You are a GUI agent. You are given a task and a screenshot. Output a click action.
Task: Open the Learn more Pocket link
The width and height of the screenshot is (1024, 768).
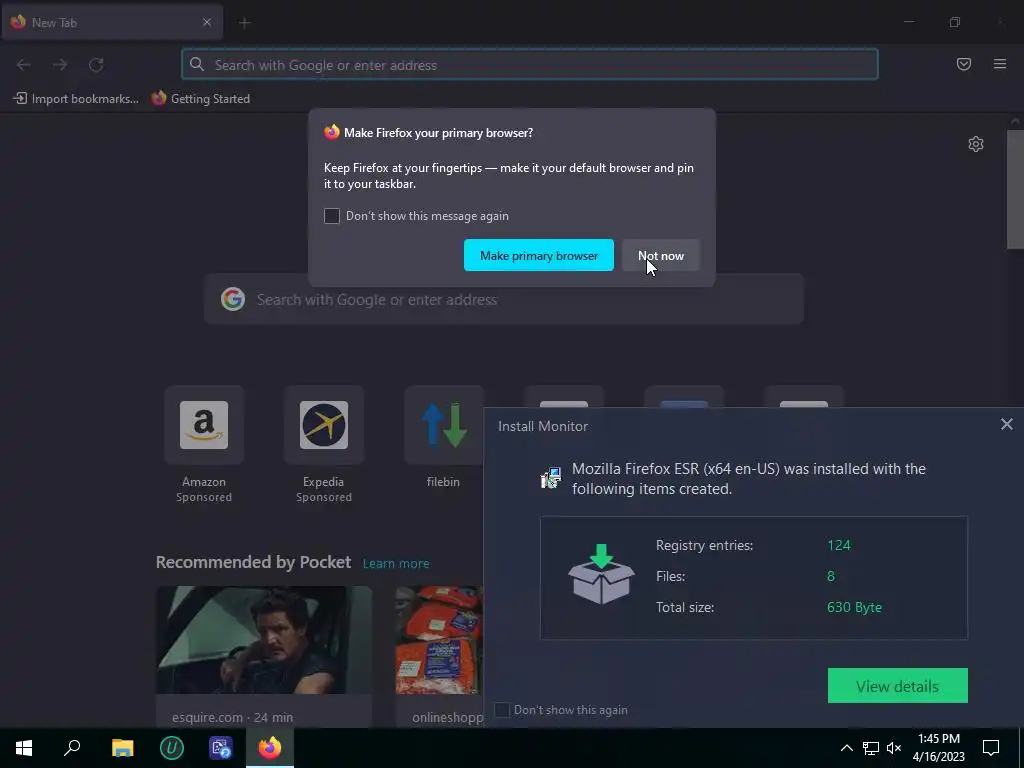[396, 564]
